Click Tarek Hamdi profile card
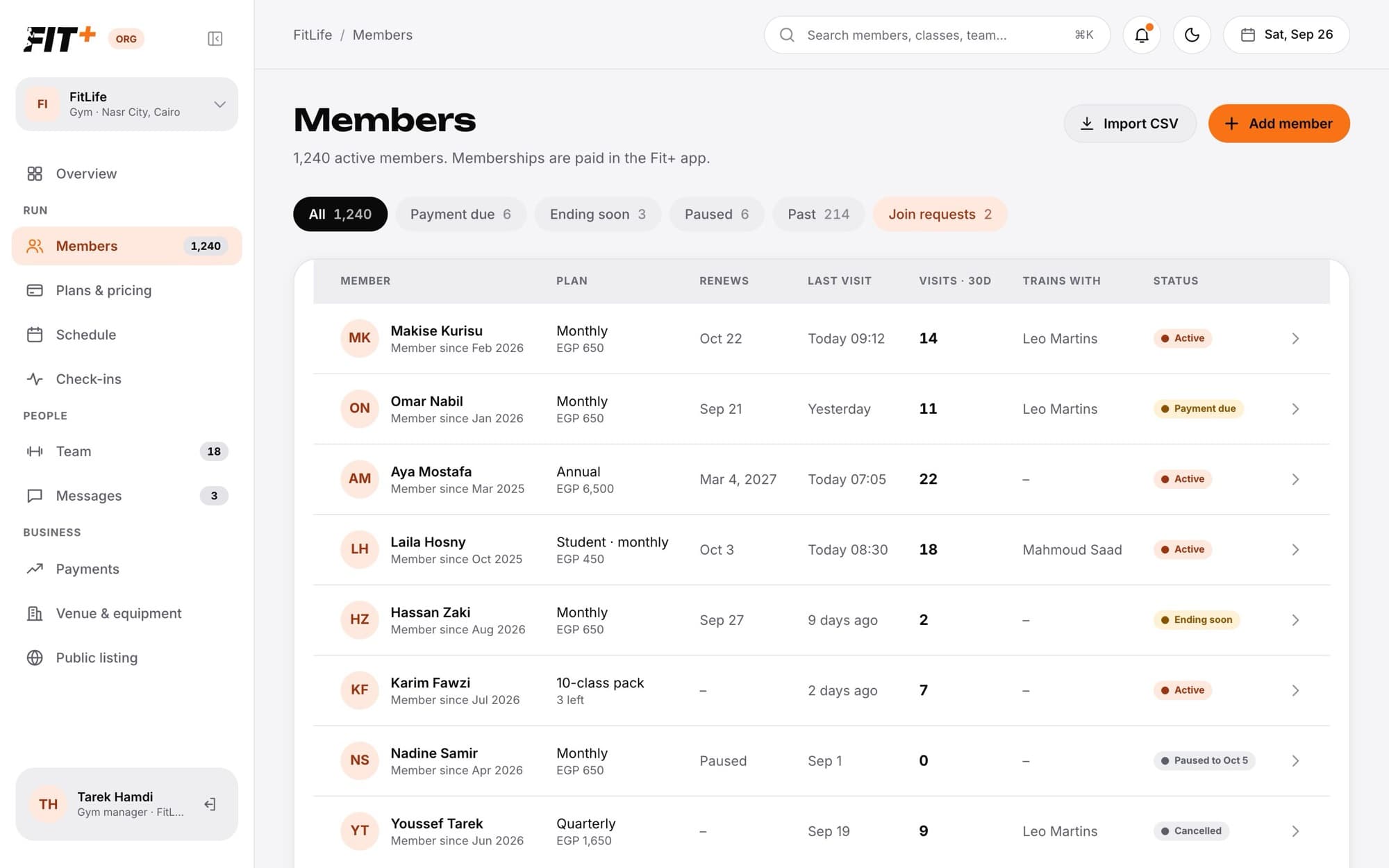Image resolution: width=1389 pixels, height=868 pixels. pyautogui.click(x=126, y=804)
